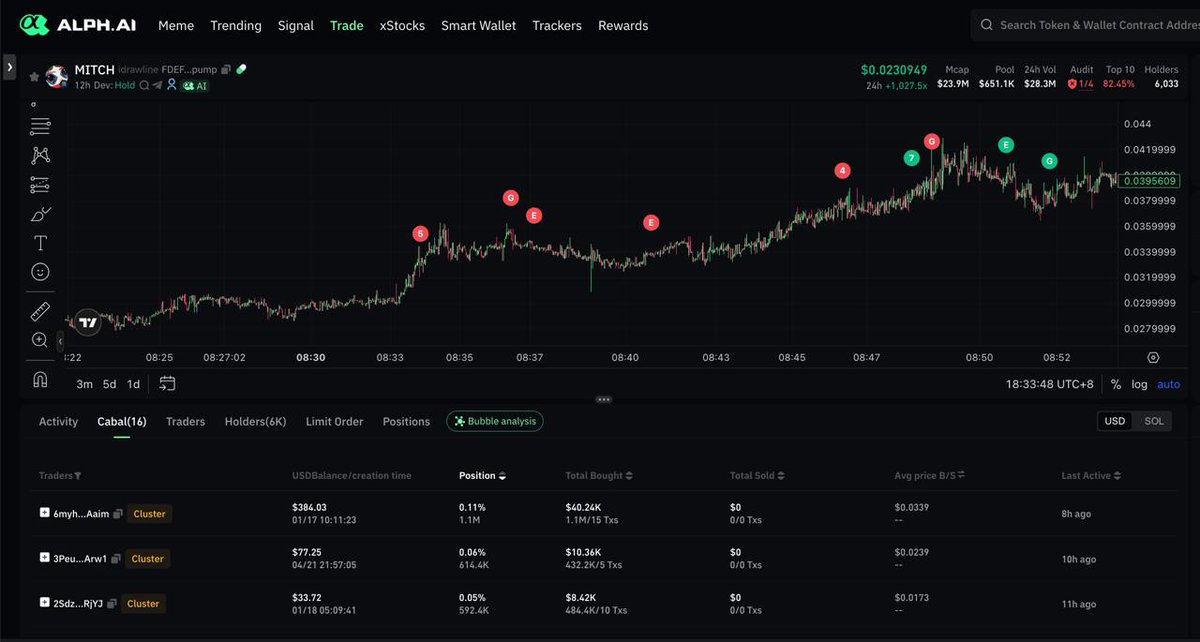Expand the collapsed left sidebar arrow
The image size is (1200, 642).
pyautogui.click(x=9, y=67)
